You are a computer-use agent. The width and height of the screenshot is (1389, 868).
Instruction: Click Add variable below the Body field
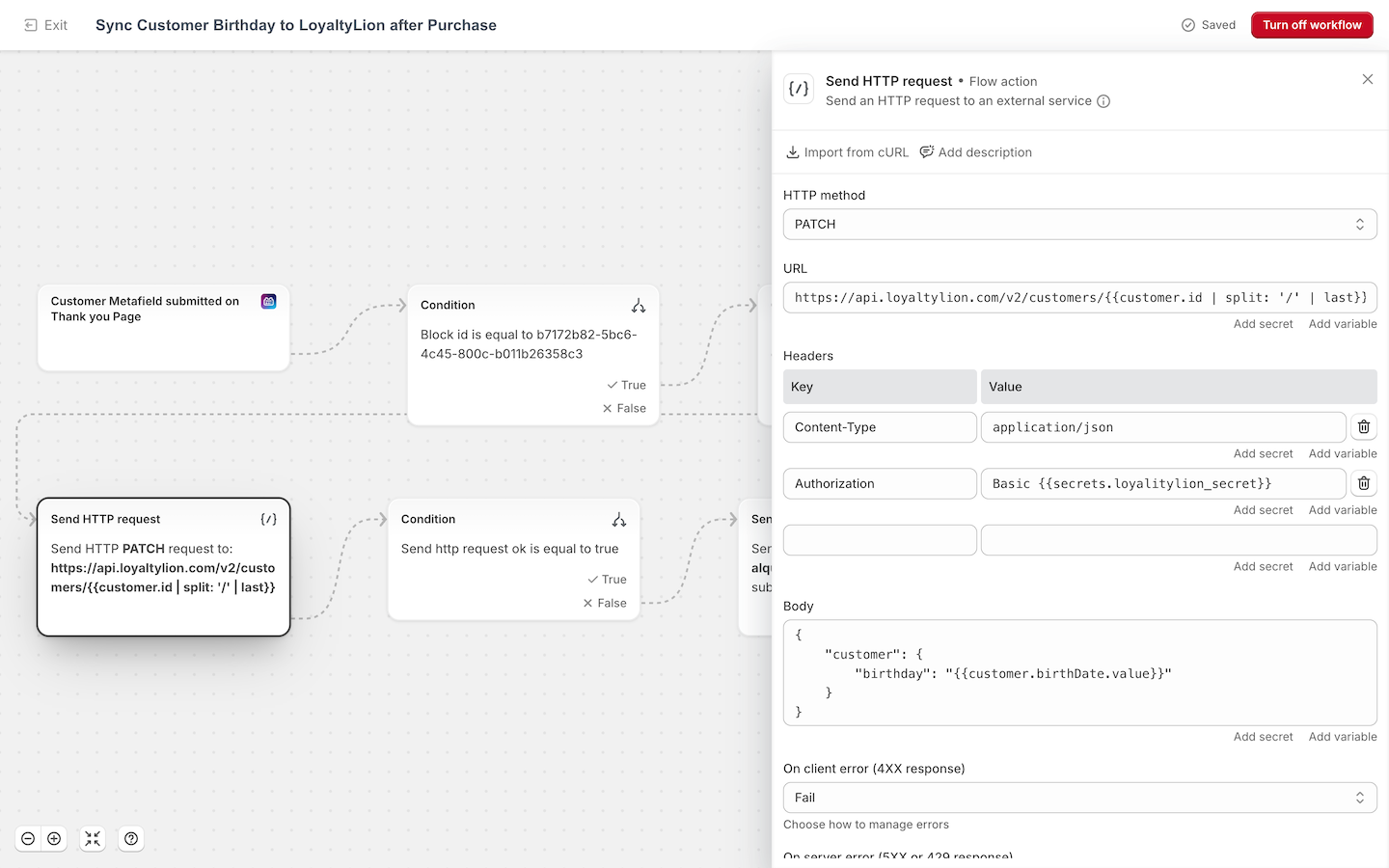(x=1343, y=736)
